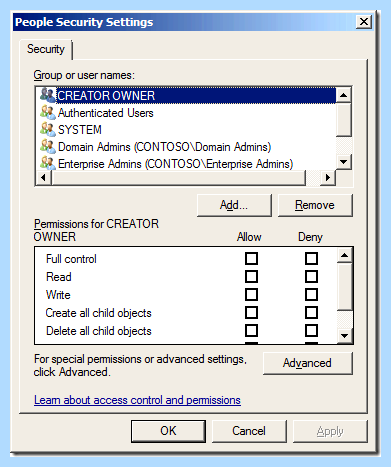This screenshot has height=467, width=391.
Task: Click permissions list scroll up arrow
Action: pyautogui.click(x=345, y=255)
